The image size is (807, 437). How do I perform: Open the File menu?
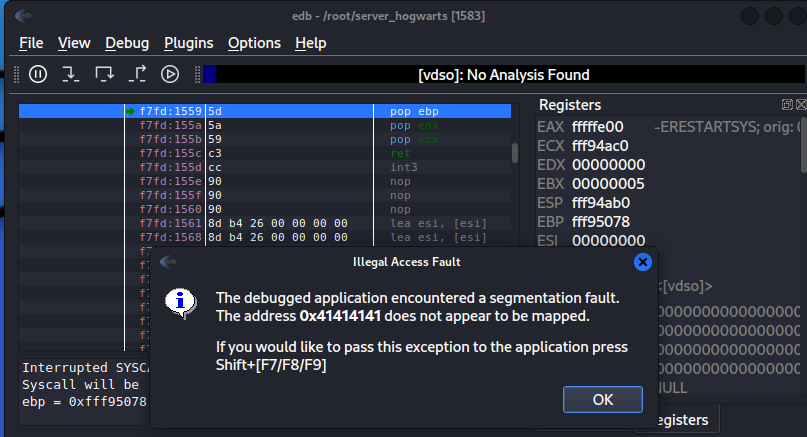pos(31,43)
